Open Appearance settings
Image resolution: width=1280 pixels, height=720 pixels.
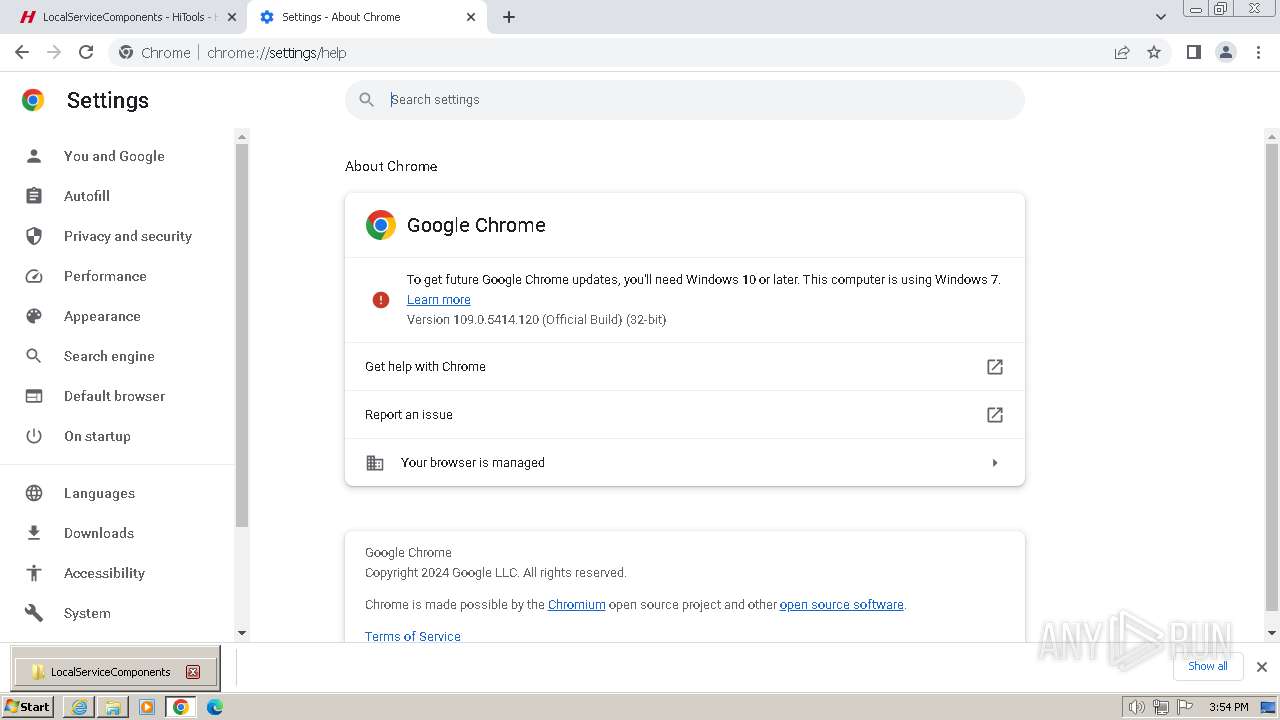102,316
